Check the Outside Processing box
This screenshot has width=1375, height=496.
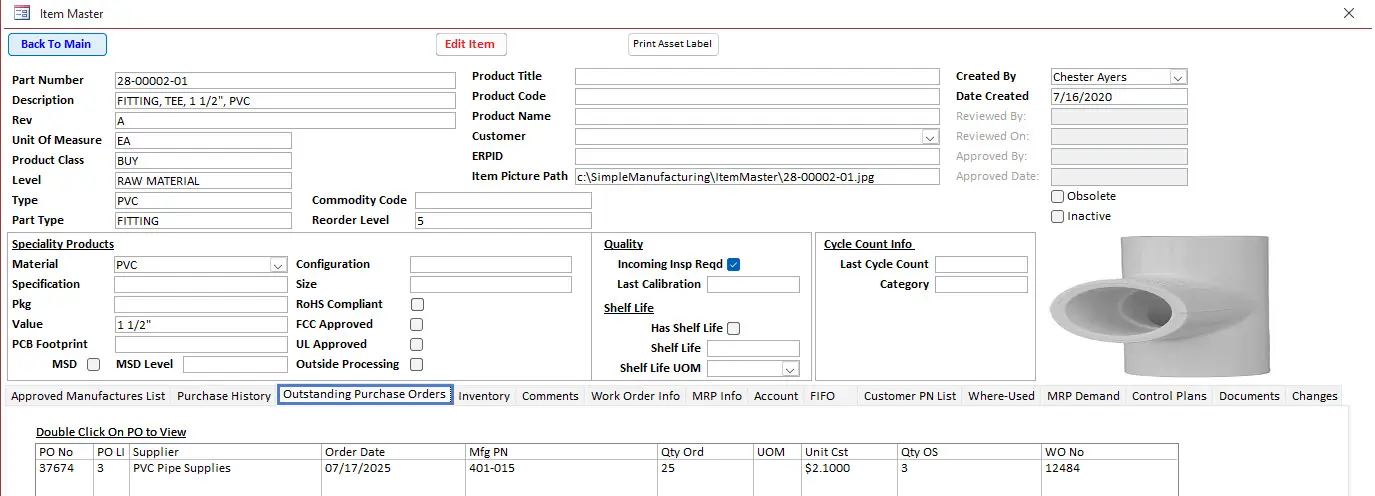coord(417,365)
